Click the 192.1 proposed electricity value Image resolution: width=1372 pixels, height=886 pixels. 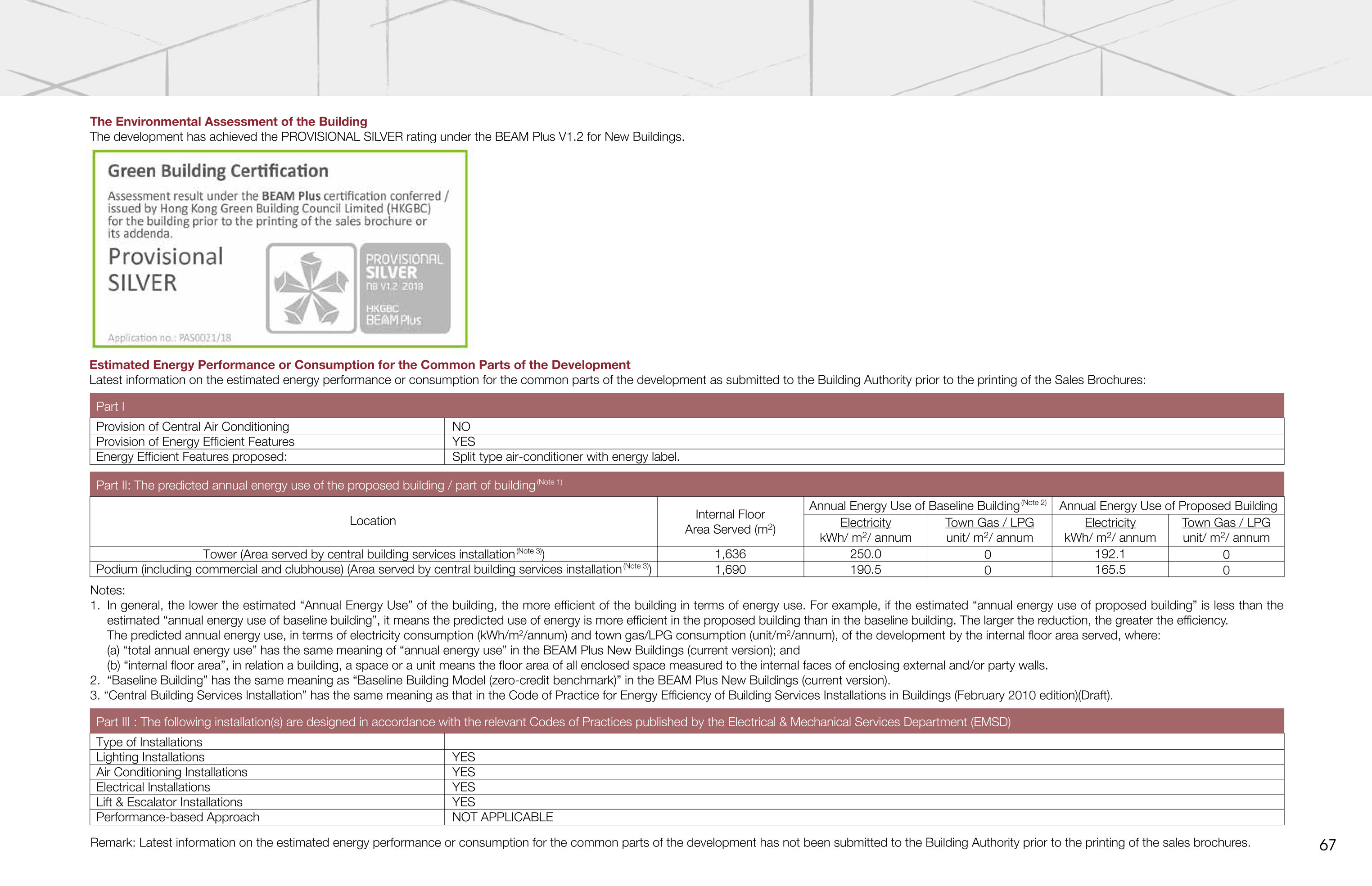pyautogui.click(x=1110, y=554)
